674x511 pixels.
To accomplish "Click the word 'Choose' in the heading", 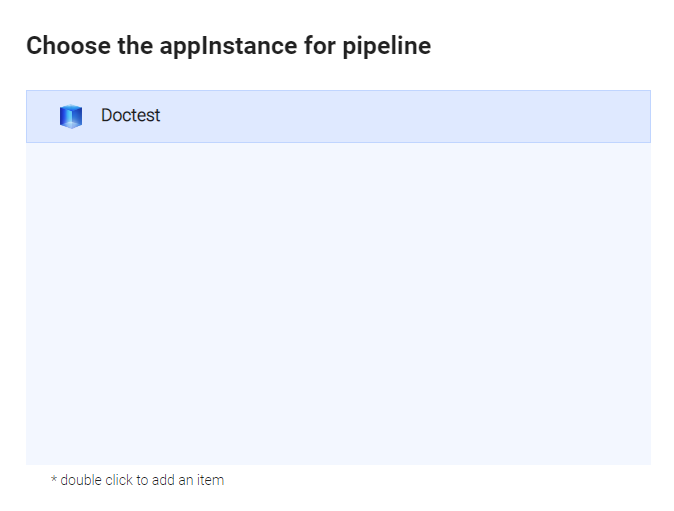I will [x=61, y=46].
